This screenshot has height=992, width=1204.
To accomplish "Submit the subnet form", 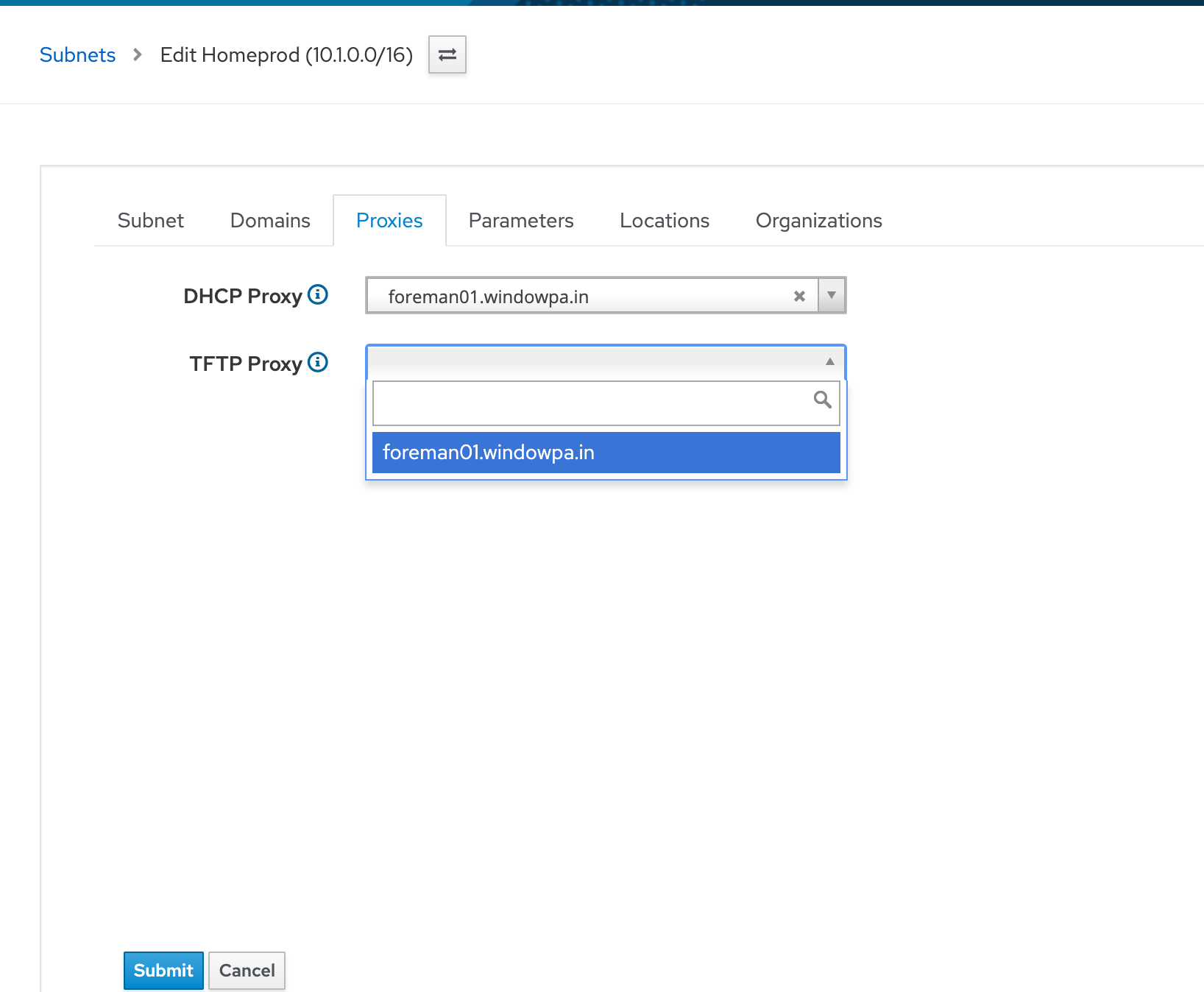I will 163,971.
